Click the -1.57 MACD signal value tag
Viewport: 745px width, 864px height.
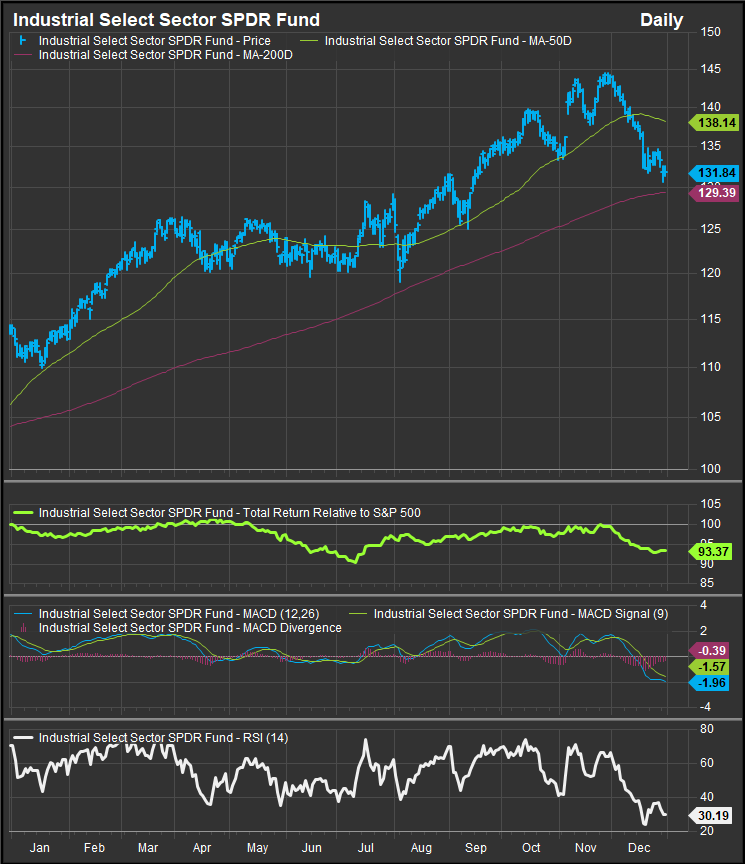point(709,667)
